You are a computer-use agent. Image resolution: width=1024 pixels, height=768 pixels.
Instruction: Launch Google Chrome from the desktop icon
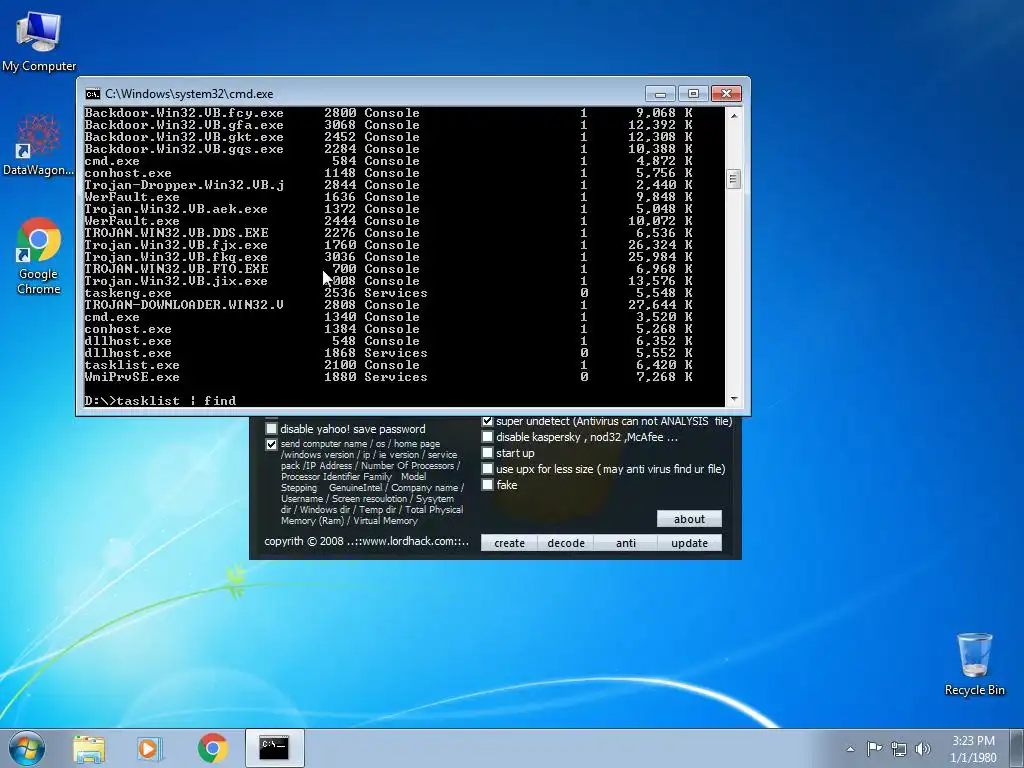39,255
